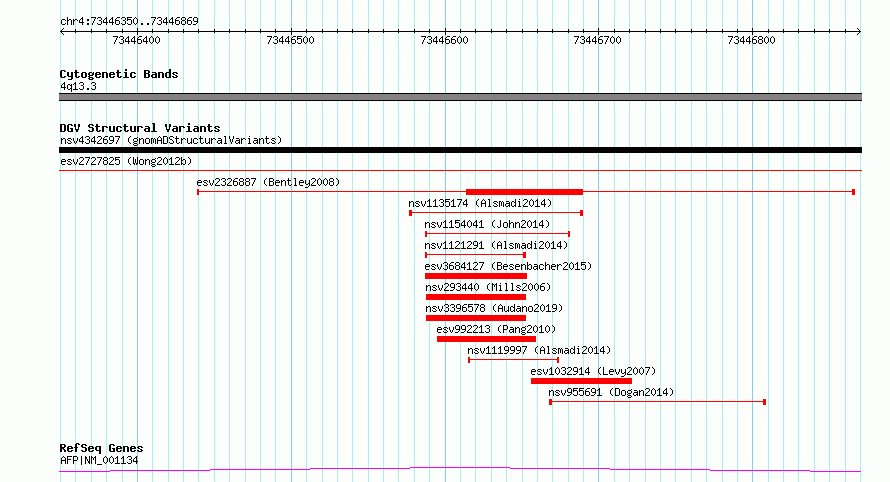The height and width of the screenshot is (482, 890).
Task: Select the AFP|NM_001134 gene label
Action: coord(99,460)
